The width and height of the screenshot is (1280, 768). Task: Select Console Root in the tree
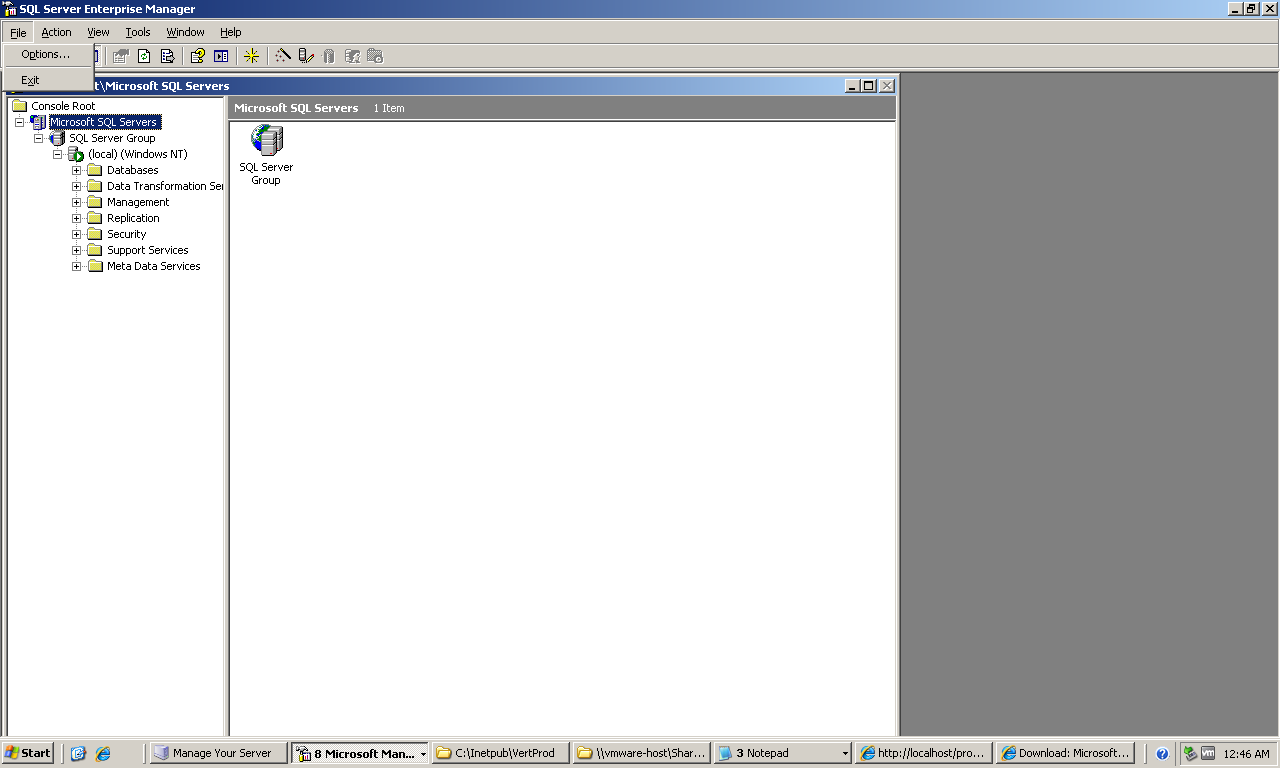click(x=63, y=106)
